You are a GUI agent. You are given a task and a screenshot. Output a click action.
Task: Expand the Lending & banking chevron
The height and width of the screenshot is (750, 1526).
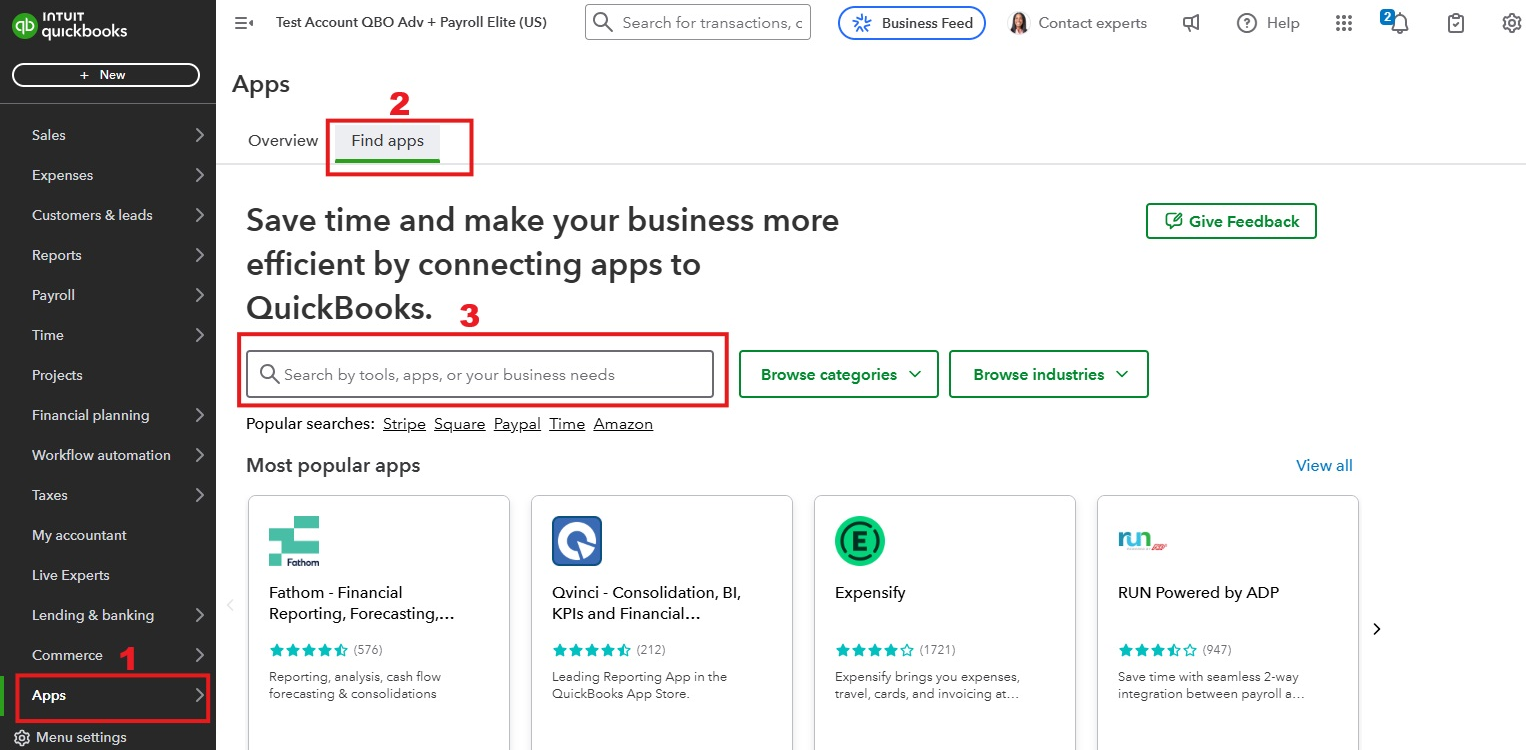pyautogui.click(x=199, y=615)
